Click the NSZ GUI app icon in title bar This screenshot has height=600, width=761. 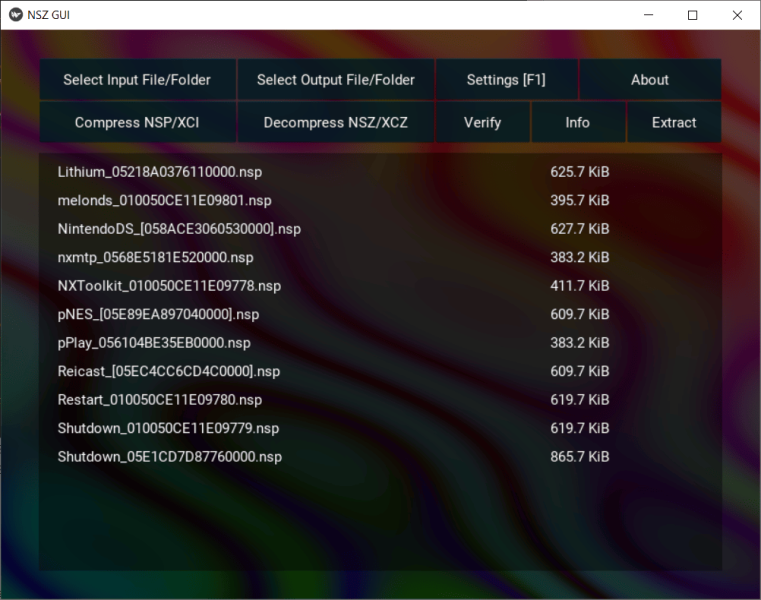point(16,15)
